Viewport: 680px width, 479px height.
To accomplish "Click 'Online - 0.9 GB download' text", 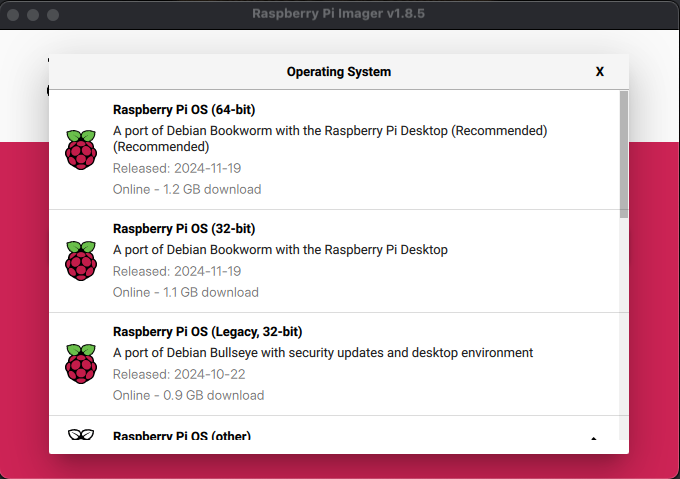I will coord(188,395).
